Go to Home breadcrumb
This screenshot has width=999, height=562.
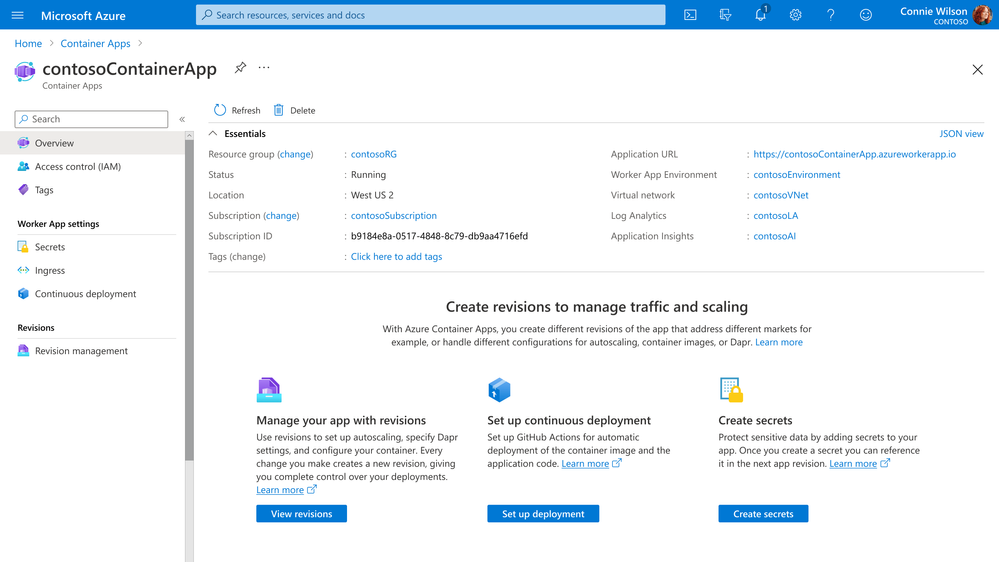[x=28, y=43]
